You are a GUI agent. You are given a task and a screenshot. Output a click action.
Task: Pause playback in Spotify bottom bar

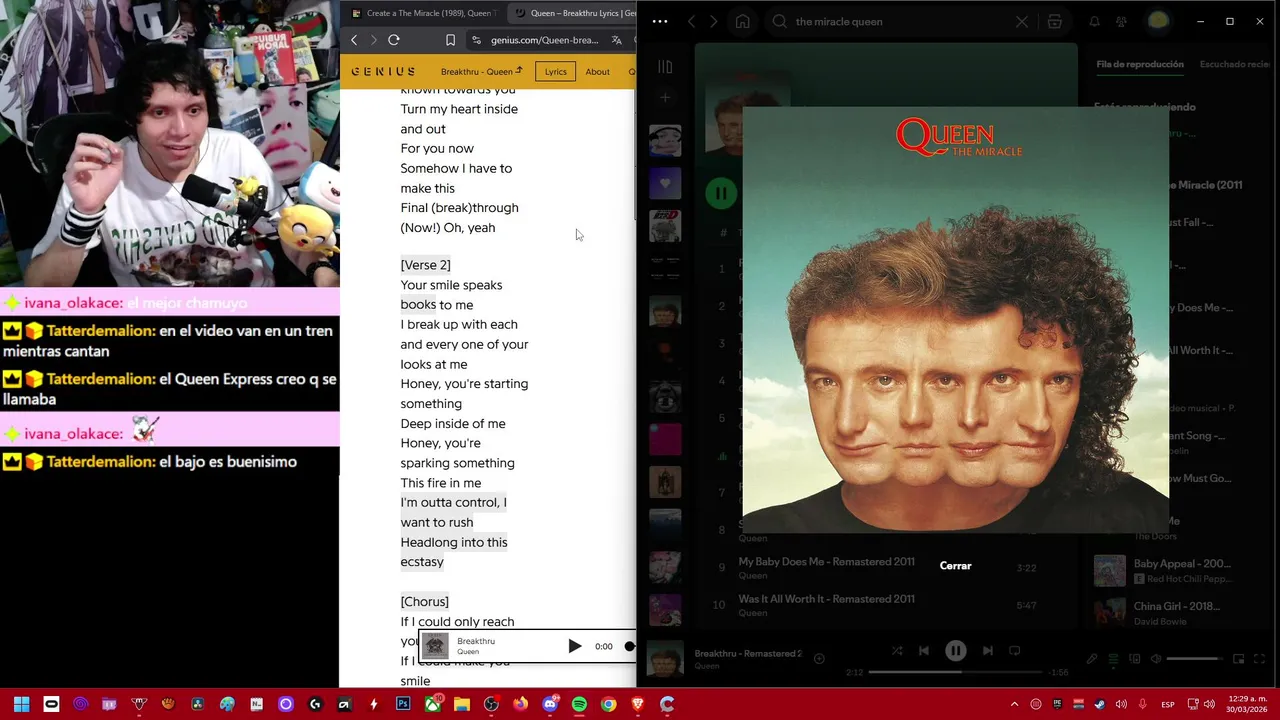coord(956,651)
